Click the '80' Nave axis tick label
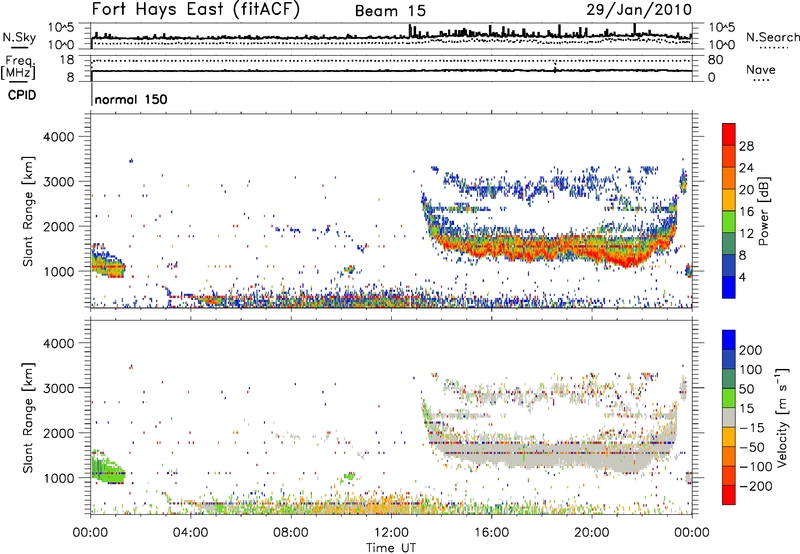This screenshot has height=554, width=800. 715,60
